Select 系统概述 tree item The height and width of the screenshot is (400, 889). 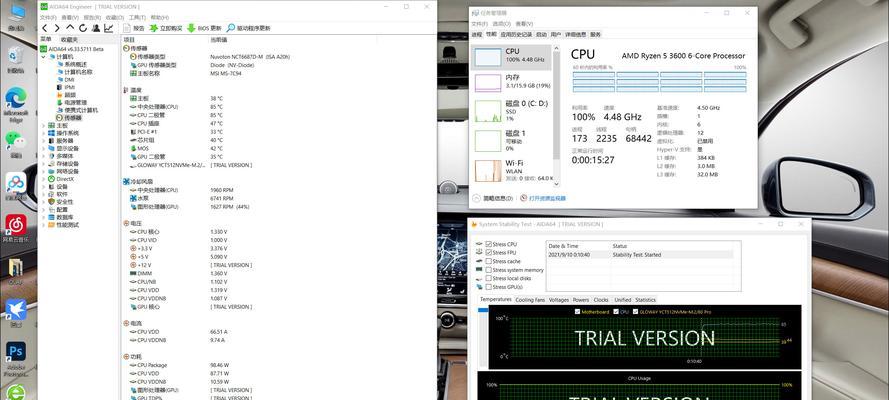pos(74,64)
